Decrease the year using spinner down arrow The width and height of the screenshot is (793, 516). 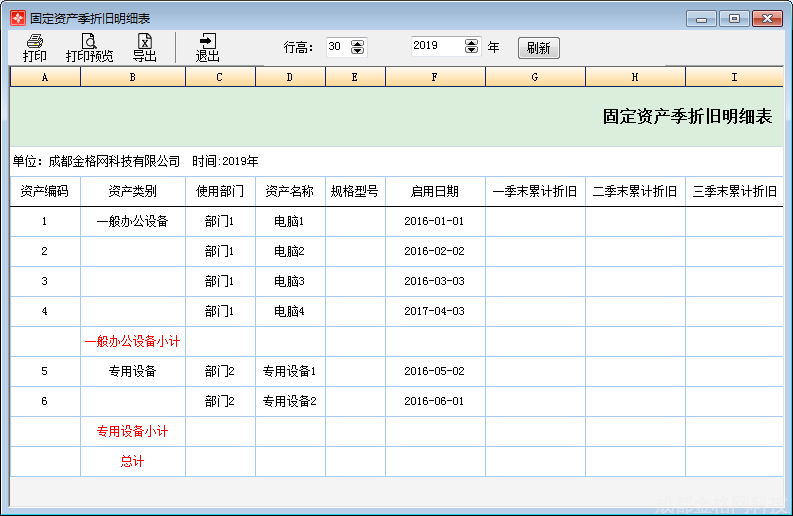click(x=471, y=50)
